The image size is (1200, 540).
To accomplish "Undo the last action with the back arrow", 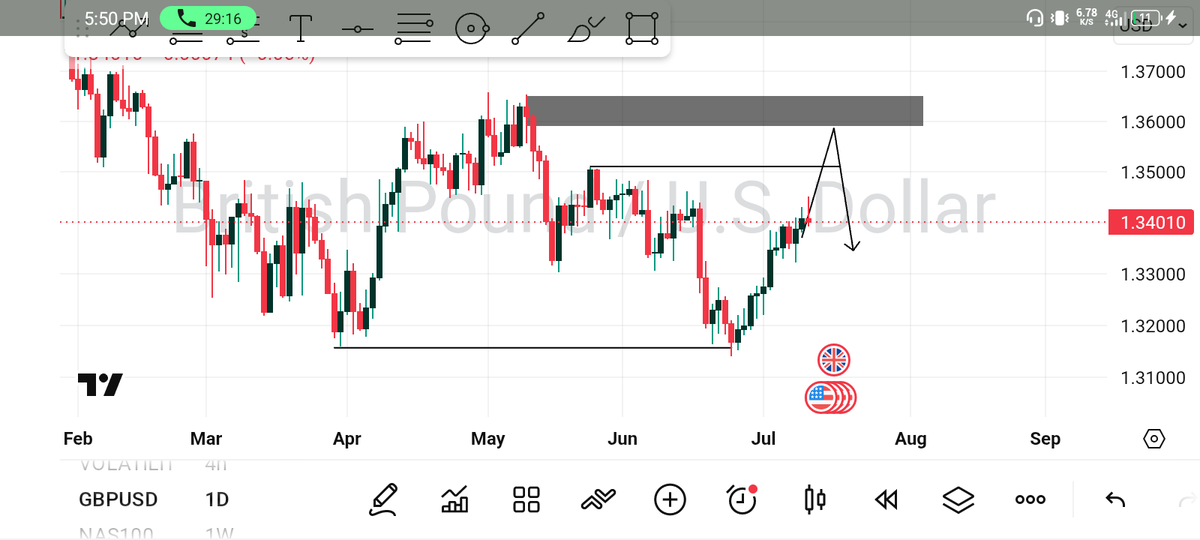I will [x=1116, y=499].
